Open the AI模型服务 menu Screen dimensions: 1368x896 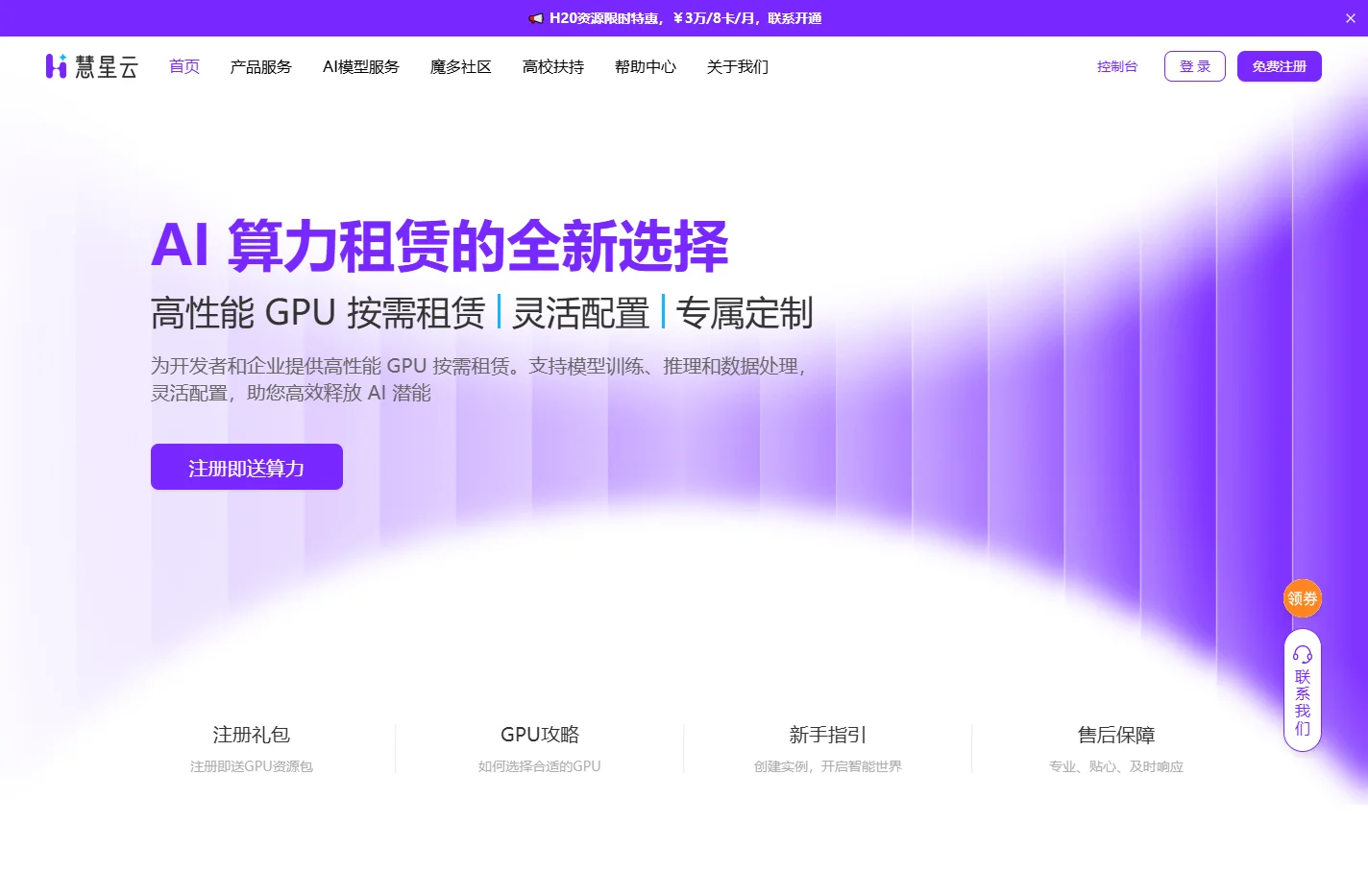[361, 66]
